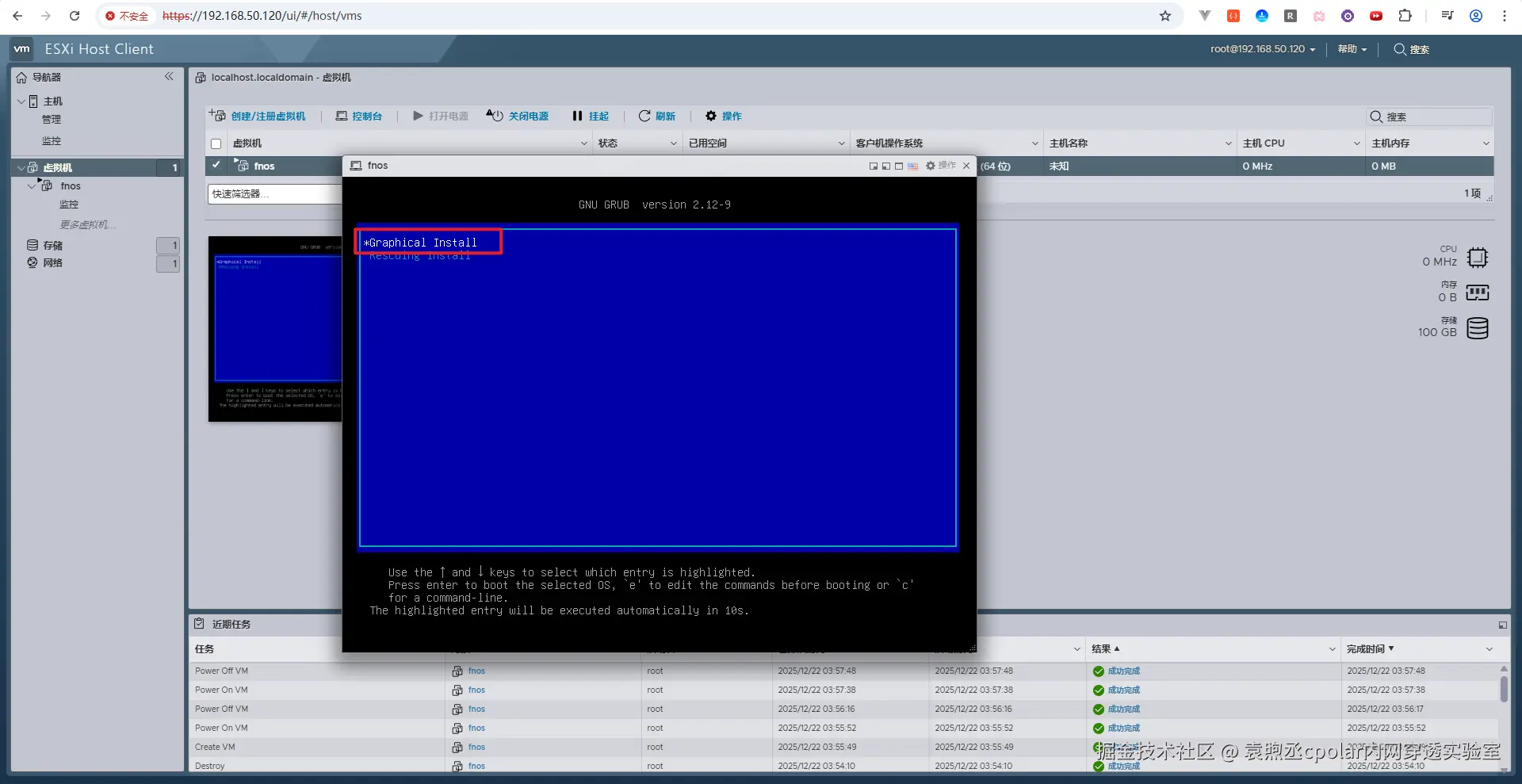Open the blue download extension icon
The width and height of the screenshot is (1522, 784).
pos(1262,16)
